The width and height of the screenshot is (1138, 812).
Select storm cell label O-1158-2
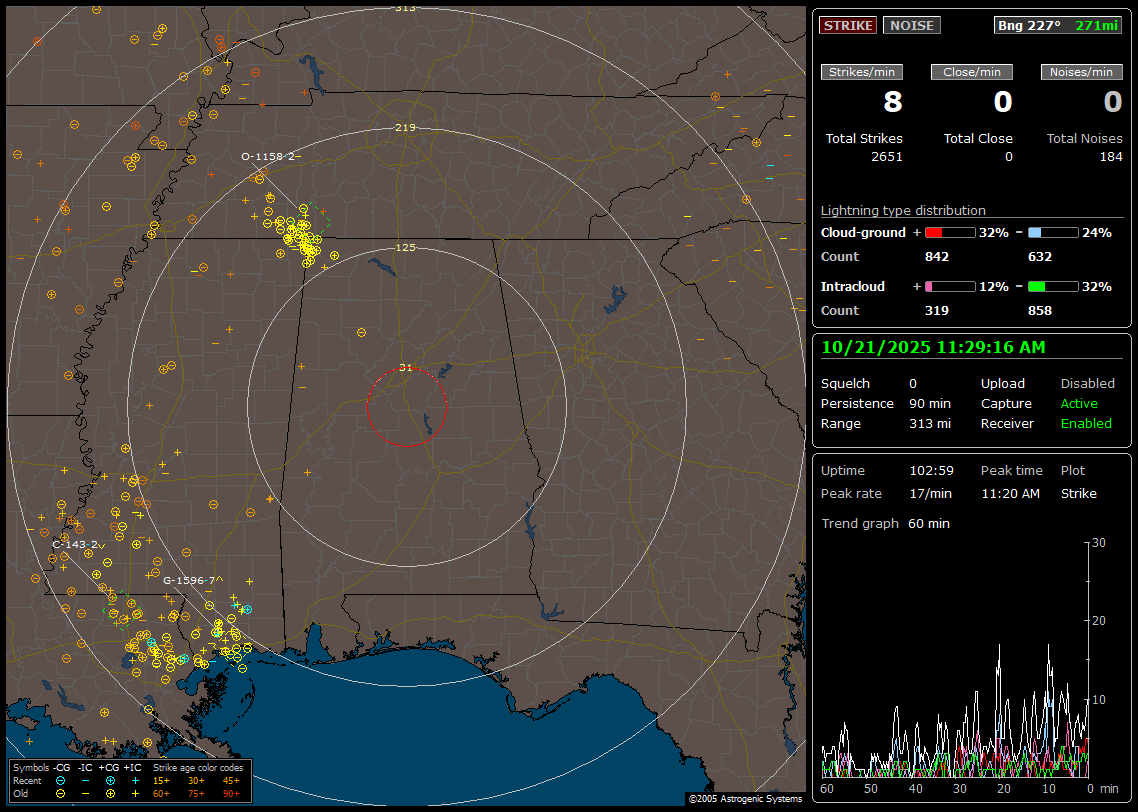pos(268,156)
